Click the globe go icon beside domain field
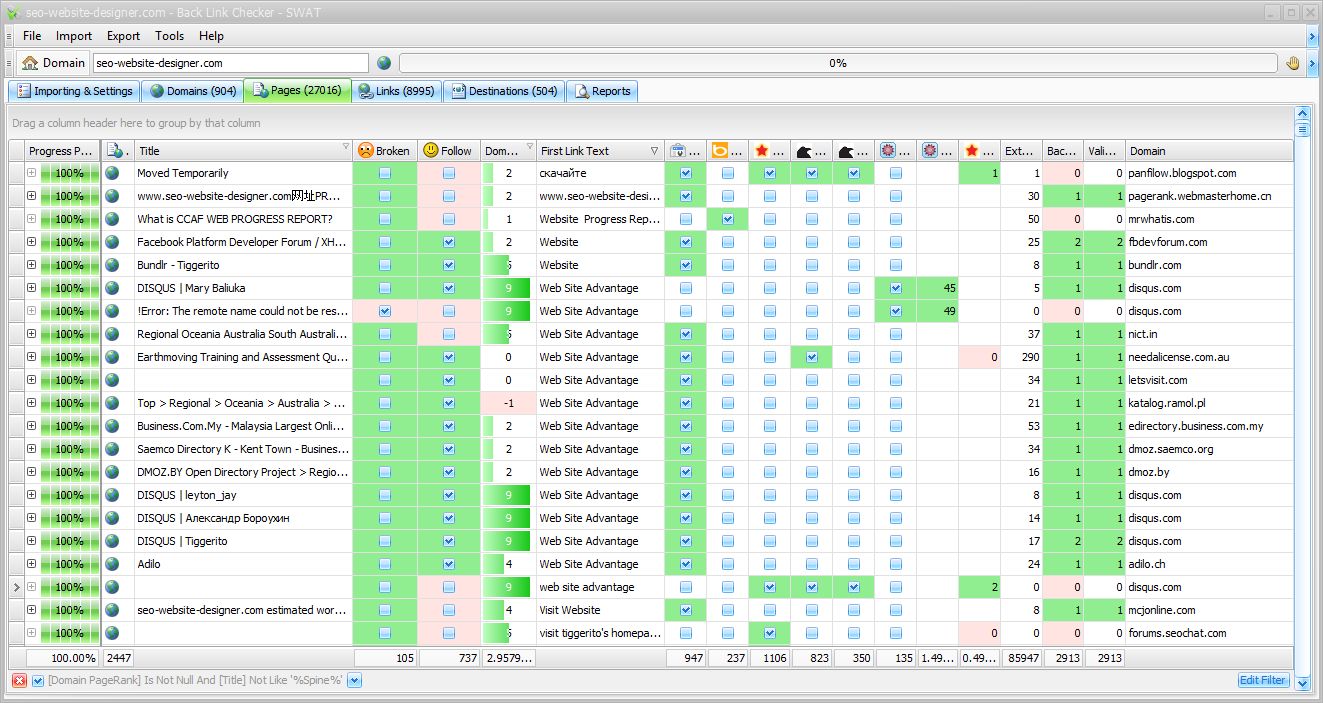 click(384, 63)
